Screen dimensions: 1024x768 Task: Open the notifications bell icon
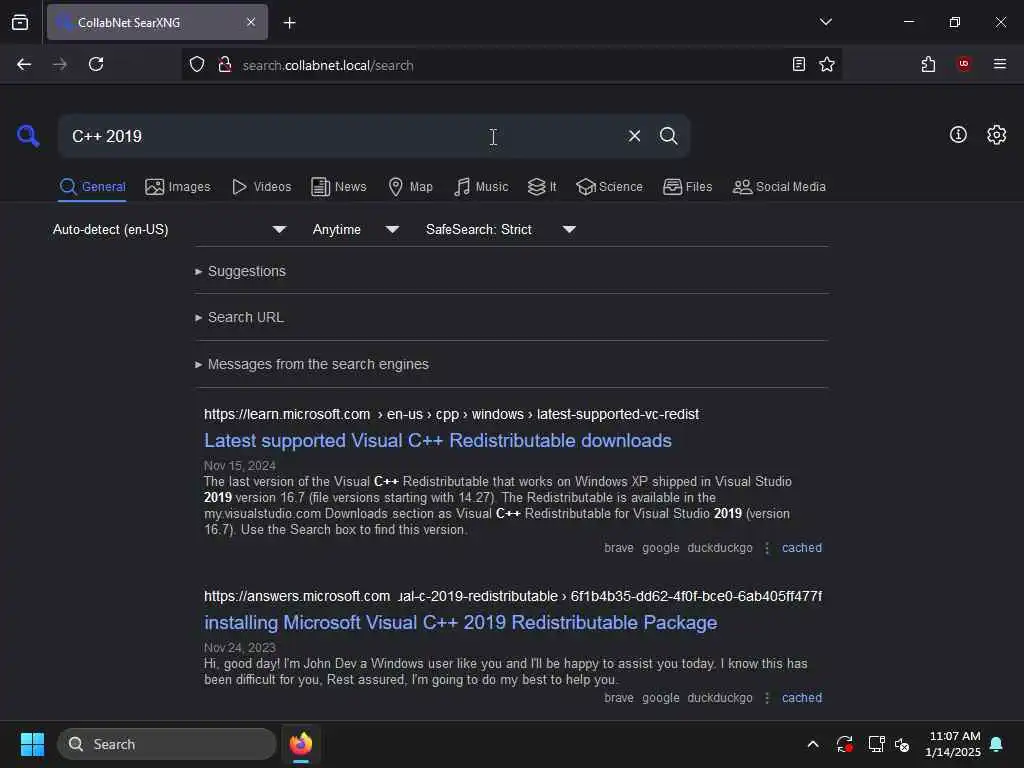click(x=997, y=744)
